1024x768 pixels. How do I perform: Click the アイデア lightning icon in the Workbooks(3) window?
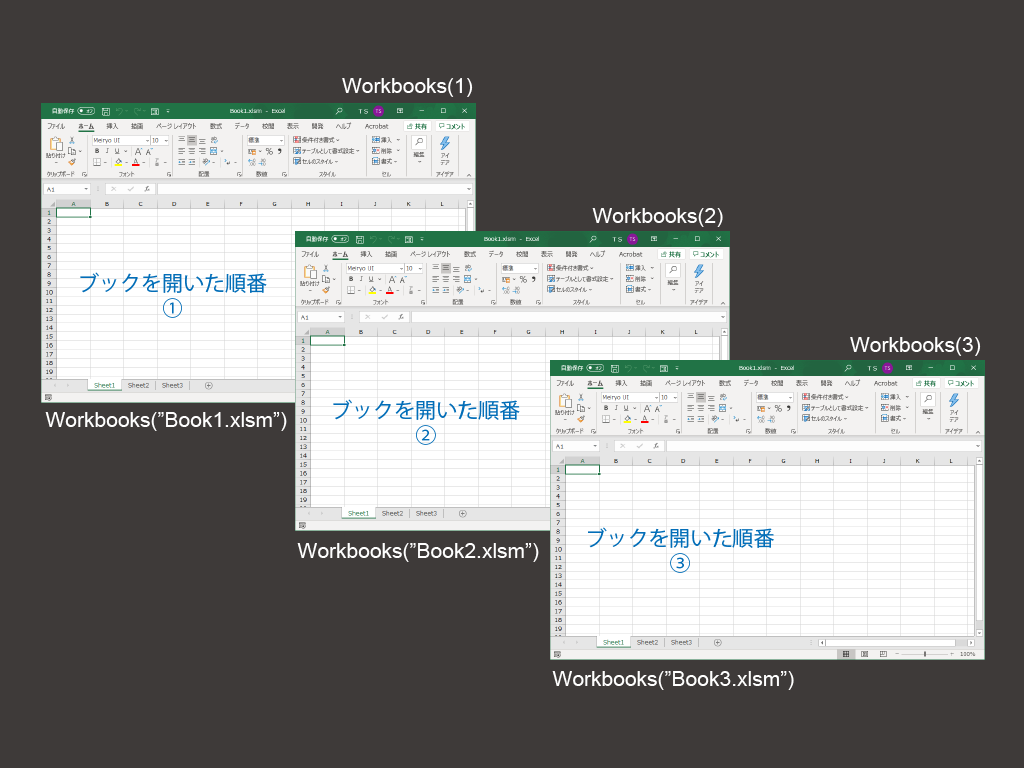954,401
